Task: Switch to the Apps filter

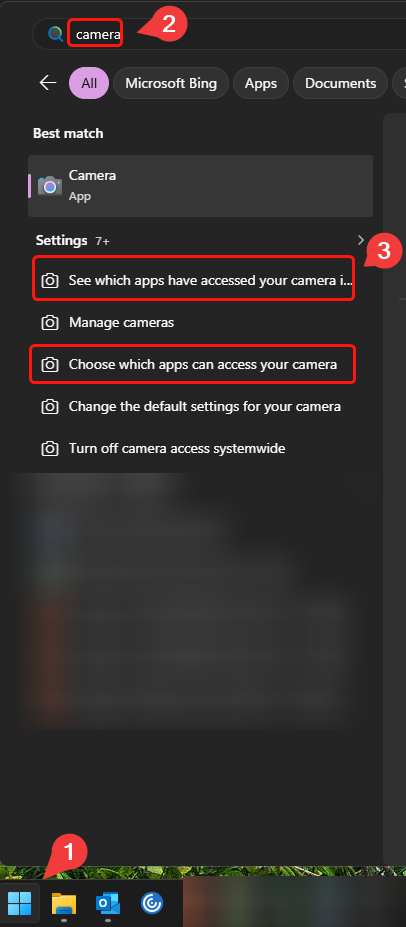Action: coord(261,83)
